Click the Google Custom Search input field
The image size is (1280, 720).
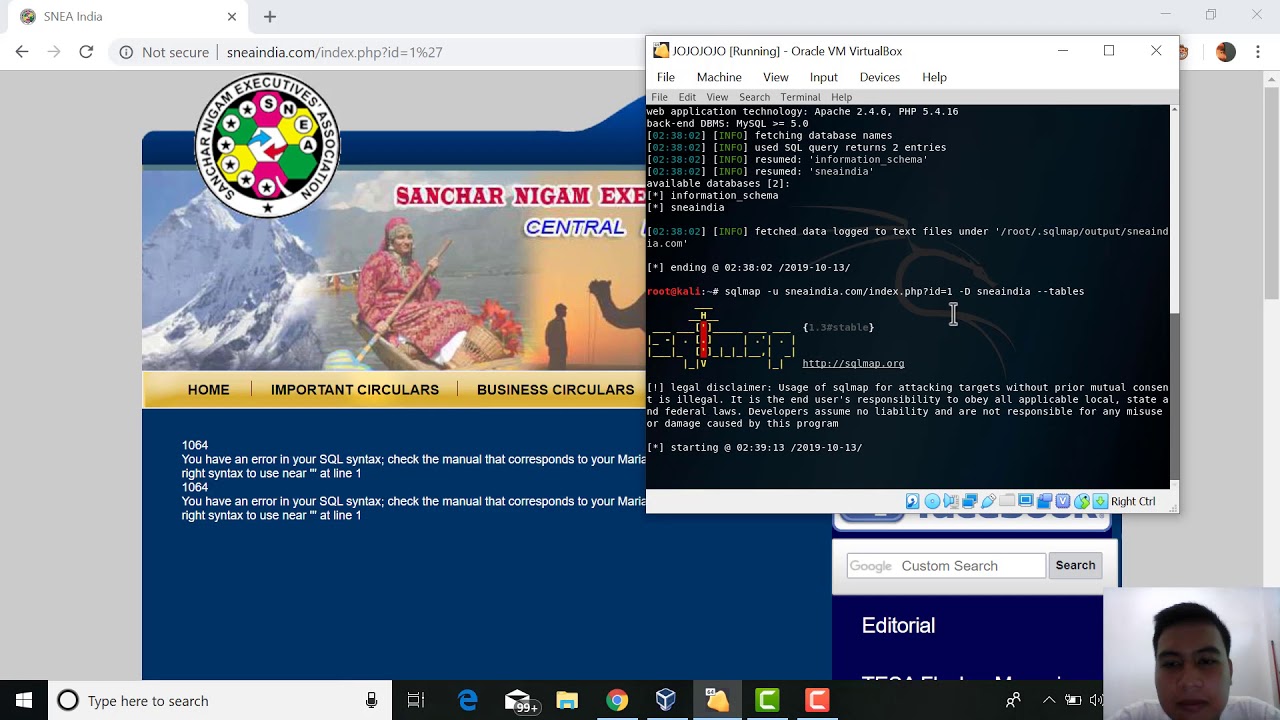point(946,566)
